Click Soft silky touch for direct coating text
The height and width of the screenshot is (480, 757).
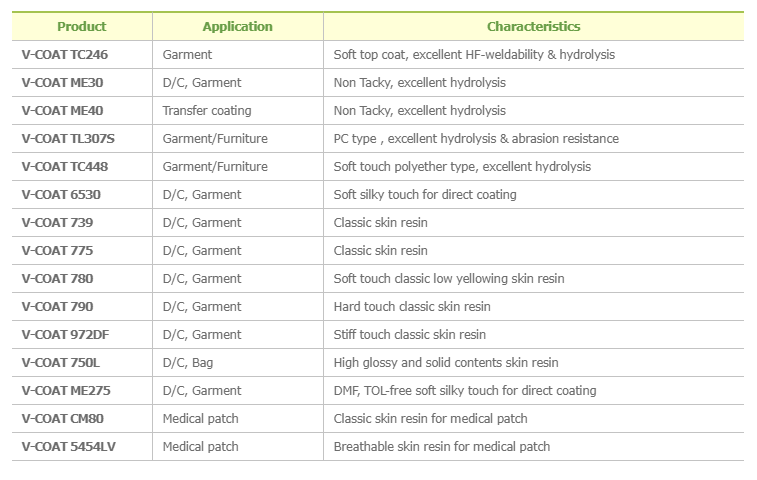(425, 195)
